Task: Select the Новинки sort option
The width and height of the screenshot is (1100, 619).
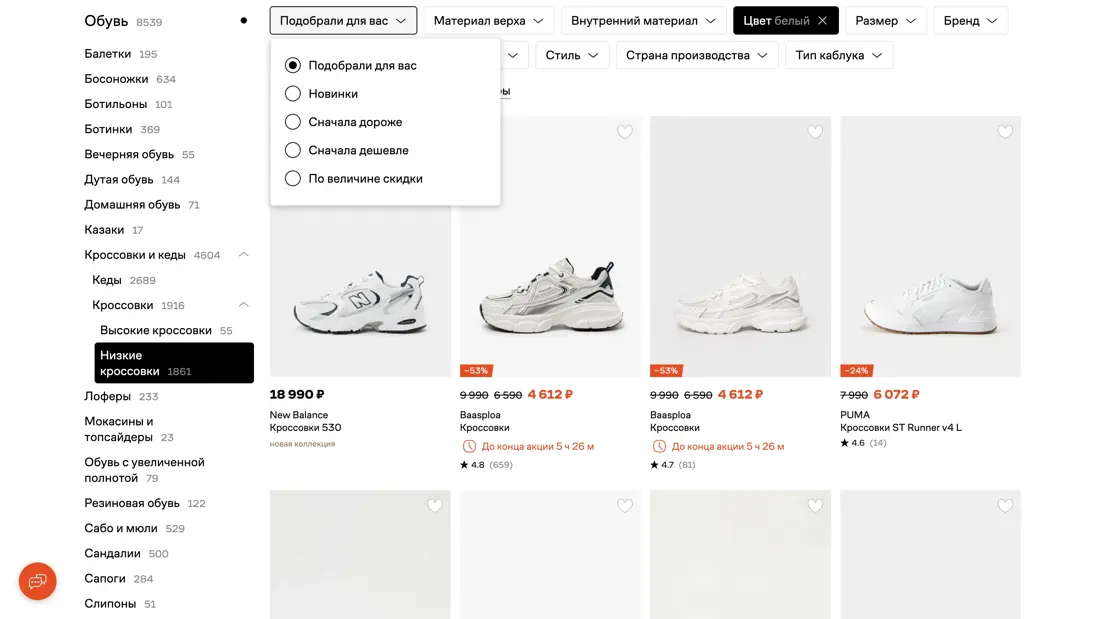Action: [293, 94]
